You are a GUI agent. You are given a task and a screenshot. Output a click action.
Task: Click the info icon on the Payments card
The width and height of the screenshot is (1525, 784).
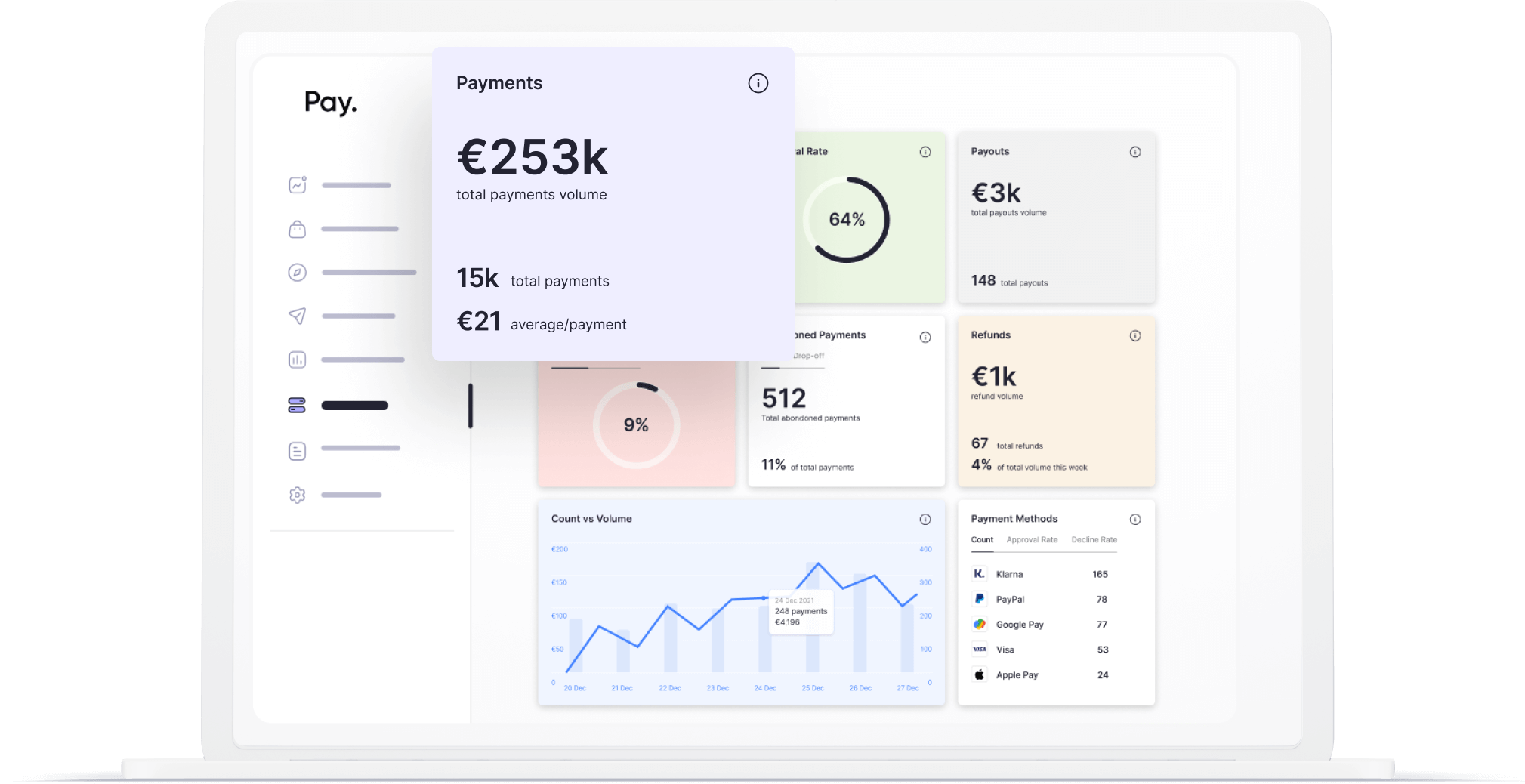point(758,83)
